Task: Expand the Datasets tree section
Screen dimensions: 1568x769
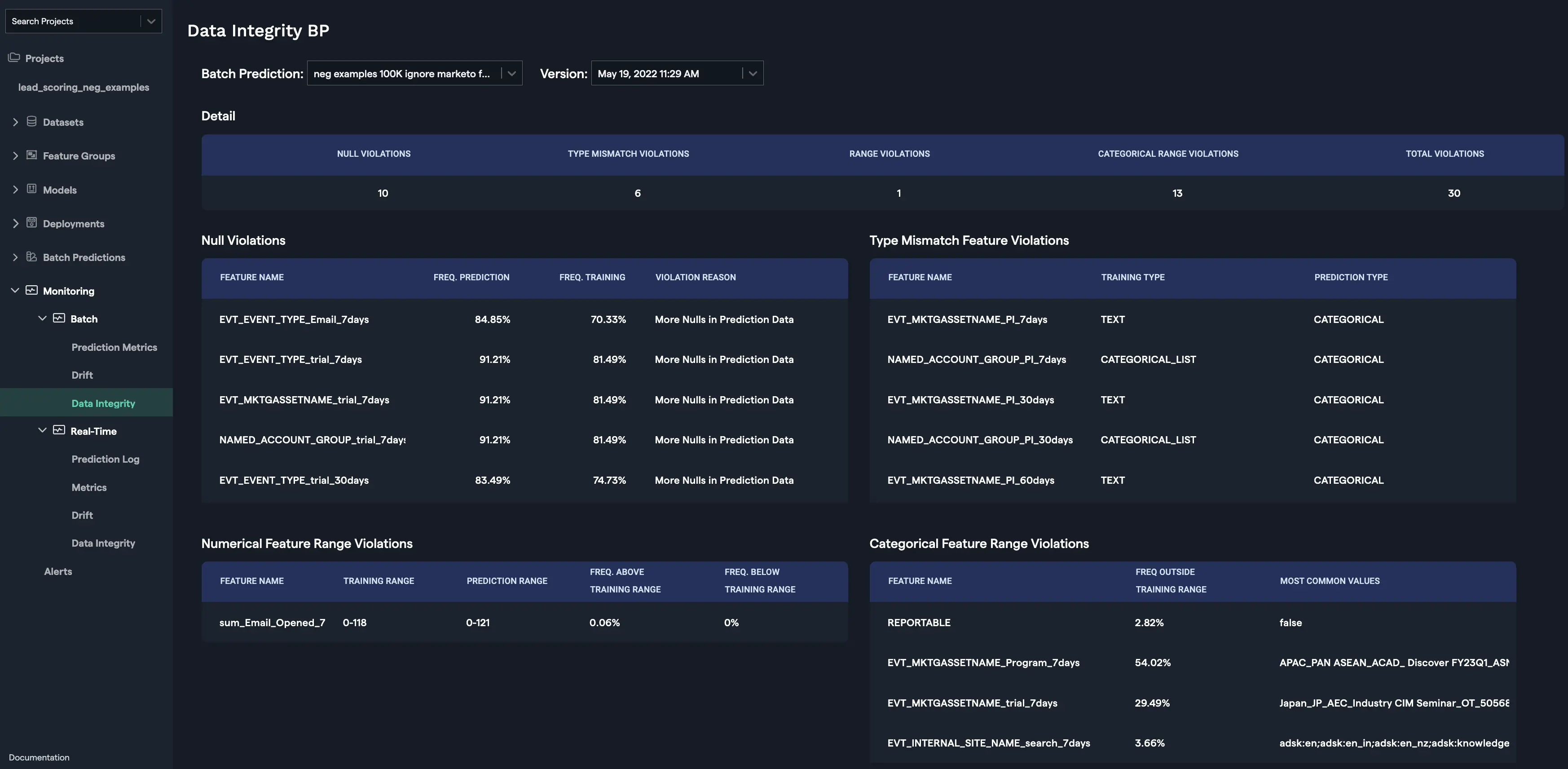Action: click(15, 121)
